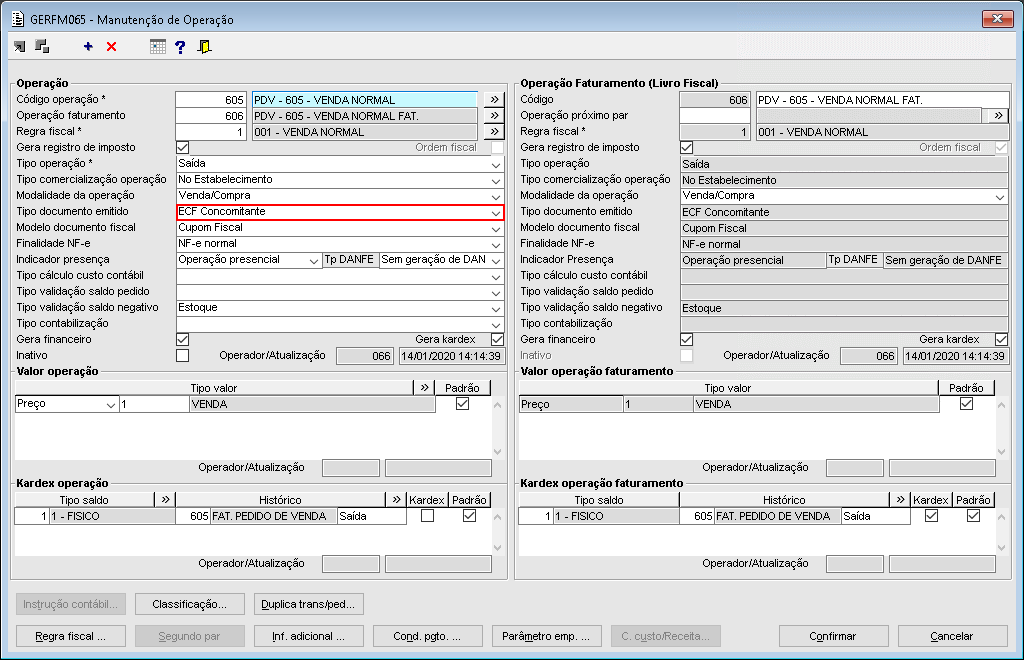Toggle Padrão checkbox in Valor operação row
The height and width of the screenshot is (660, 1024).
pyautogui.click(x=462, y=403)
